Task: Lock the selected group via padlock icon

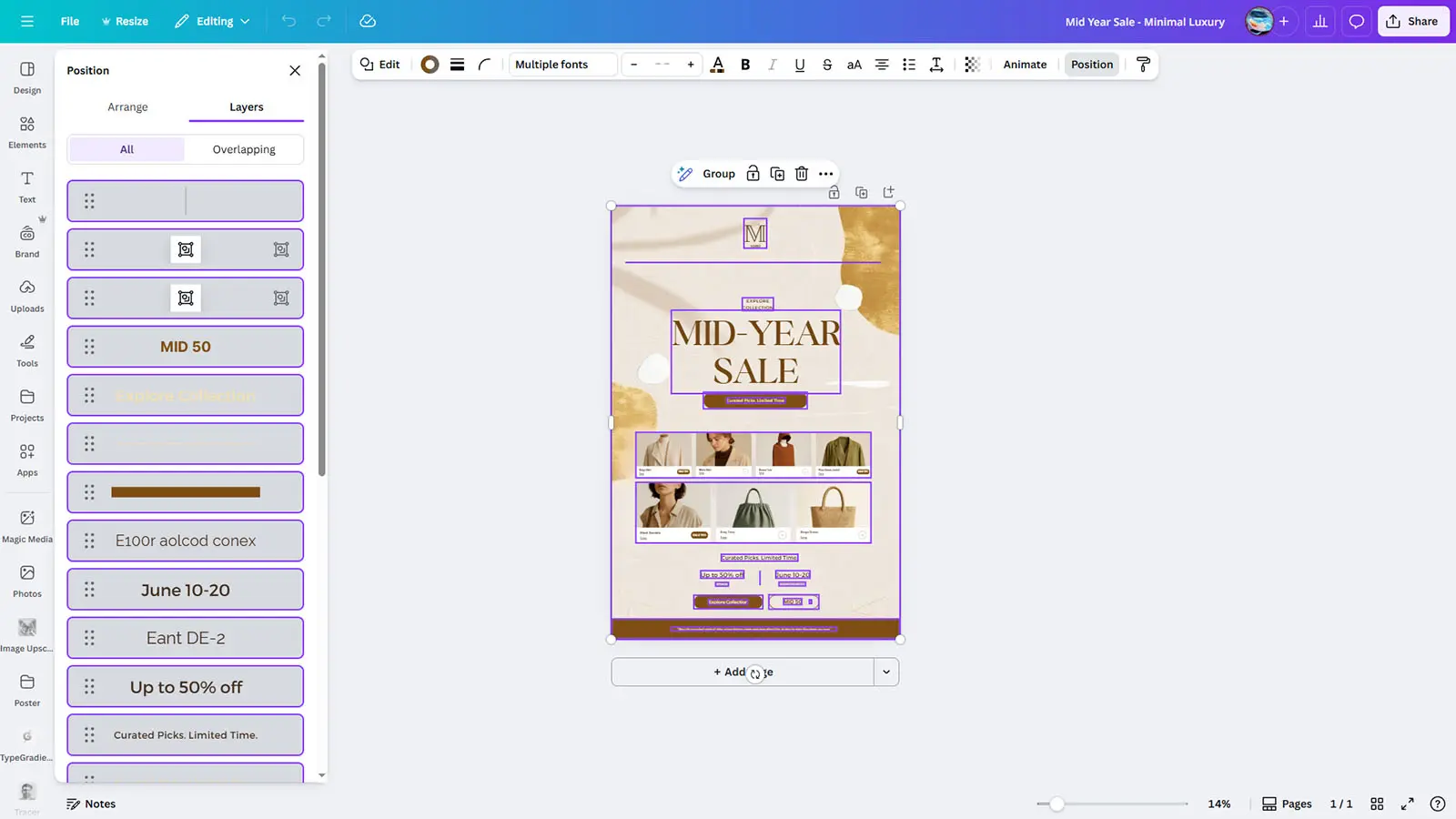Action: (x=753, y=174)
